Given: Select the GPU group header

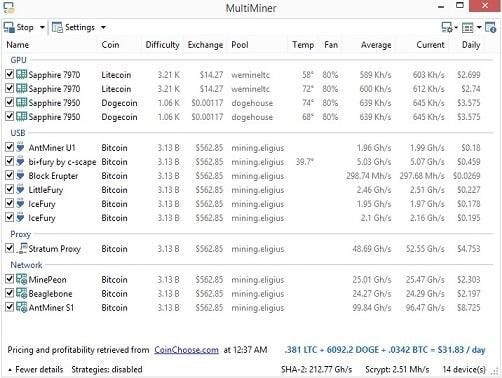Looking at the screenshot, I should pyautogui.click(x=18, y=60).
